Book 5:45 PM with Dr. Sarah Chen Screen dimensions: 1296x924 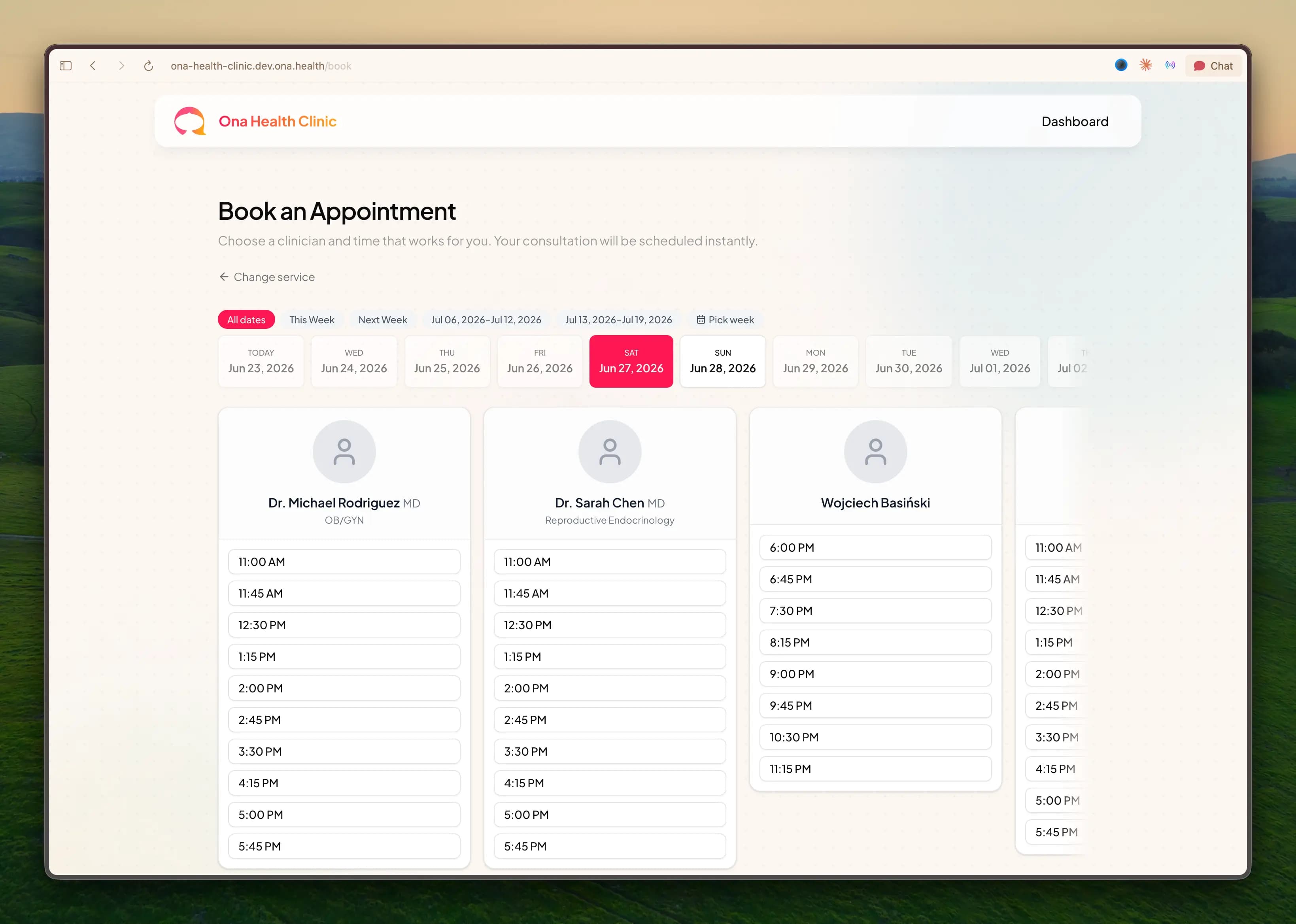pyautogui.click(x=610, y=846)
